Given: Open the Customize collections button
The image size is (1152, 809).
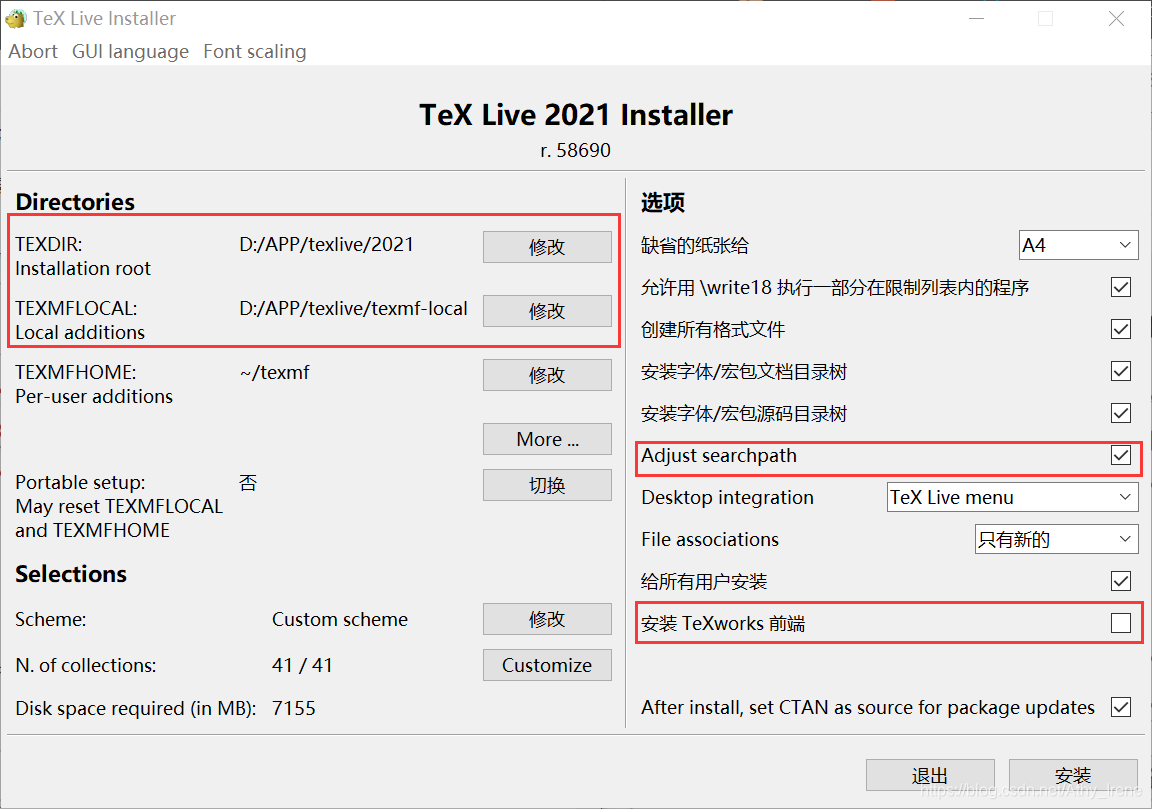Looking at the screenshot, I should point(547,665).
